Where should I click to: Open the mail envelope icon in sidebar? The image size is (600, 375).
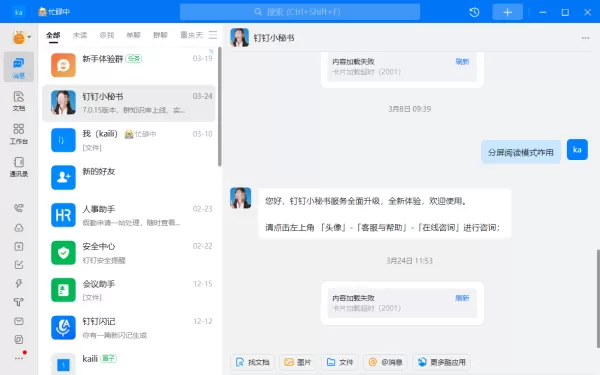tap(19, 321)
